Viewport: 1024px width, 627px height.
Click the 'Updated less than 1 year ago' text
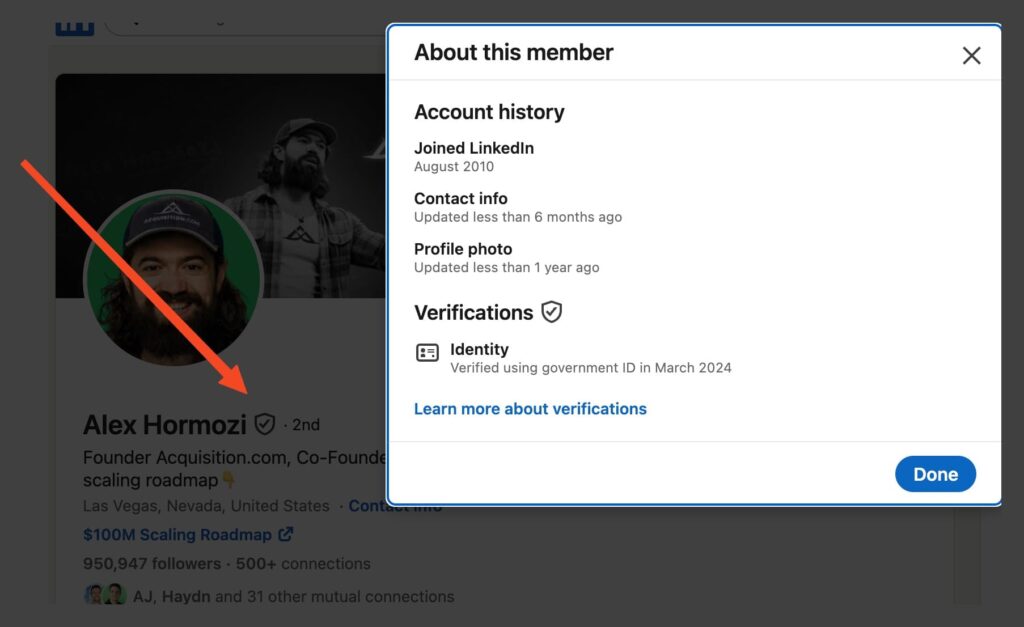tap(507, 268)
